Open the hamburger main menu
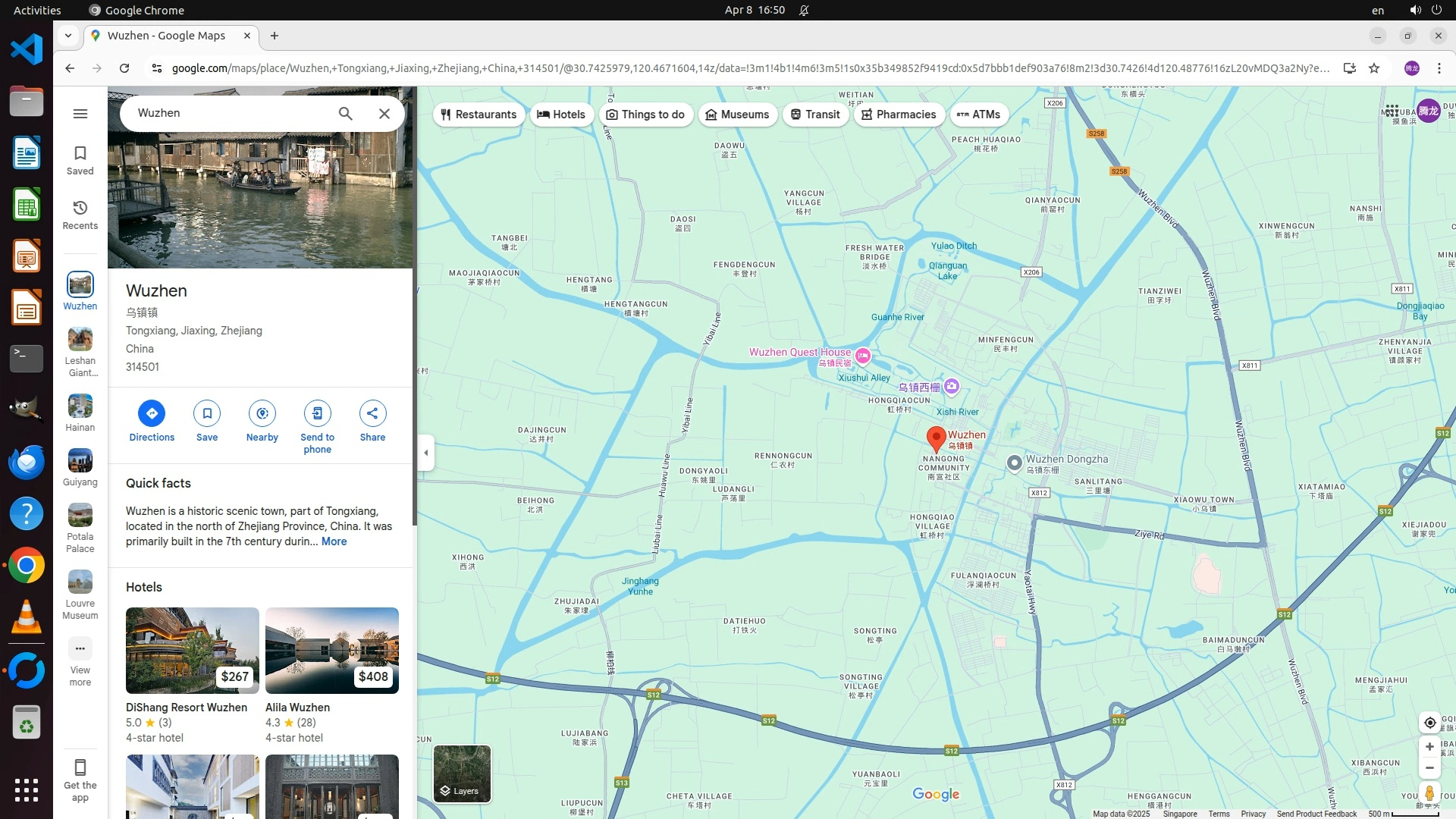The height and width of the screenshot is (819, 1456). point(80,114)
